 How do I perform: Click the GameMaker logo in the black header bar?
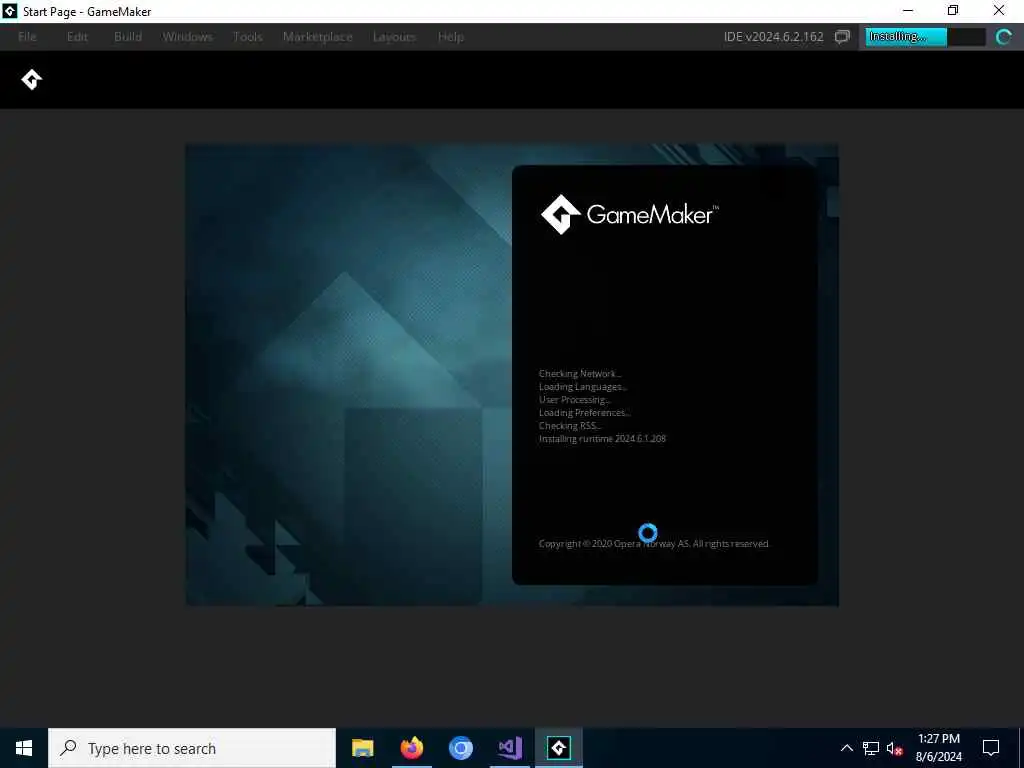pyautogui.click(x=31, y=80)
